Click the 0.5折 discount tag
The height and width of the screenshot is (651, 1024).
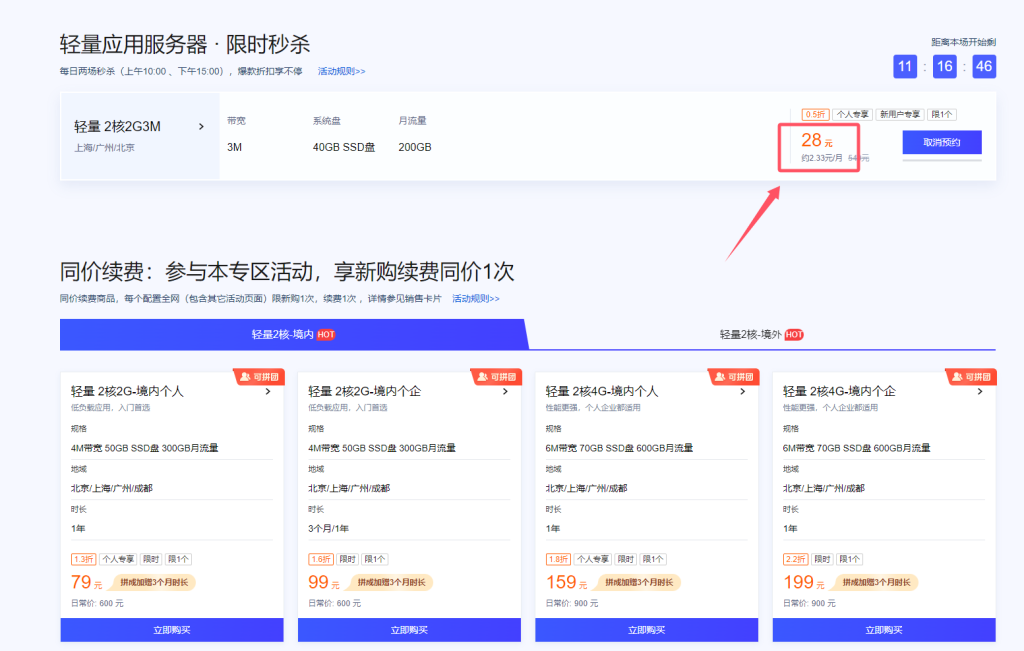pos(815,114)
